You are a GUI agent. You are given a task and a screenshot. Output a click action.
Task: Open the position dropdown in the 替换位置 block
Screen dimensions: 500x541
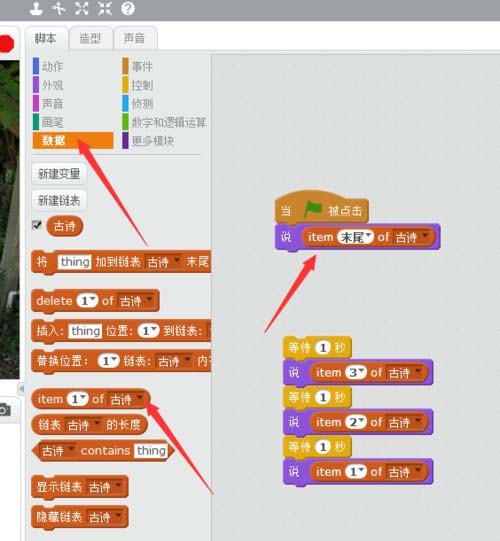click(x=108, y=361)
